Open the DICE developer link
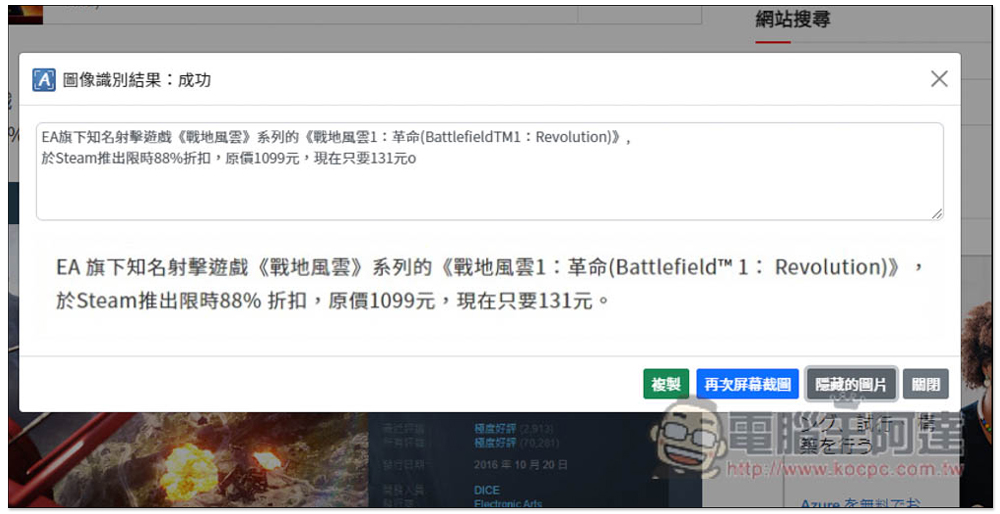The width and height of the screenshot is (1000, 514). pyautogui.click(x=487, y=490)
